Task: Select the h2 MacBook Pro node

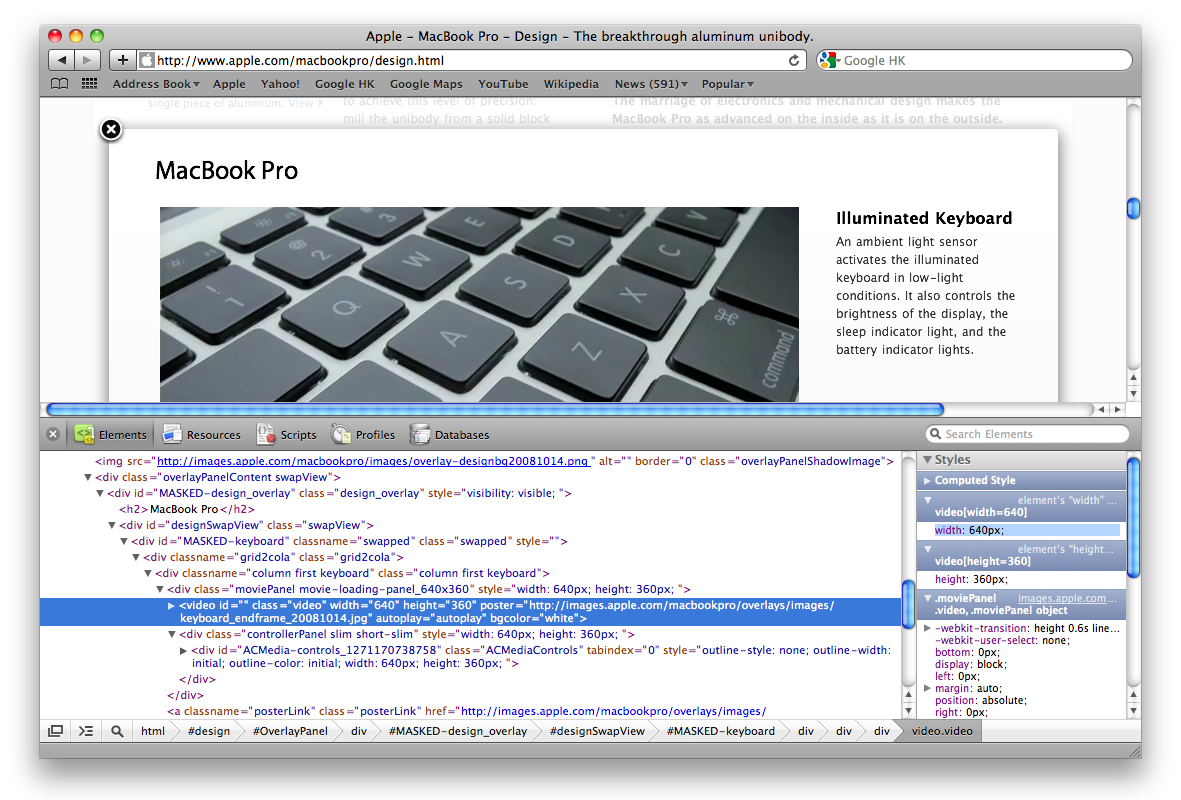Action: point(187,509)
